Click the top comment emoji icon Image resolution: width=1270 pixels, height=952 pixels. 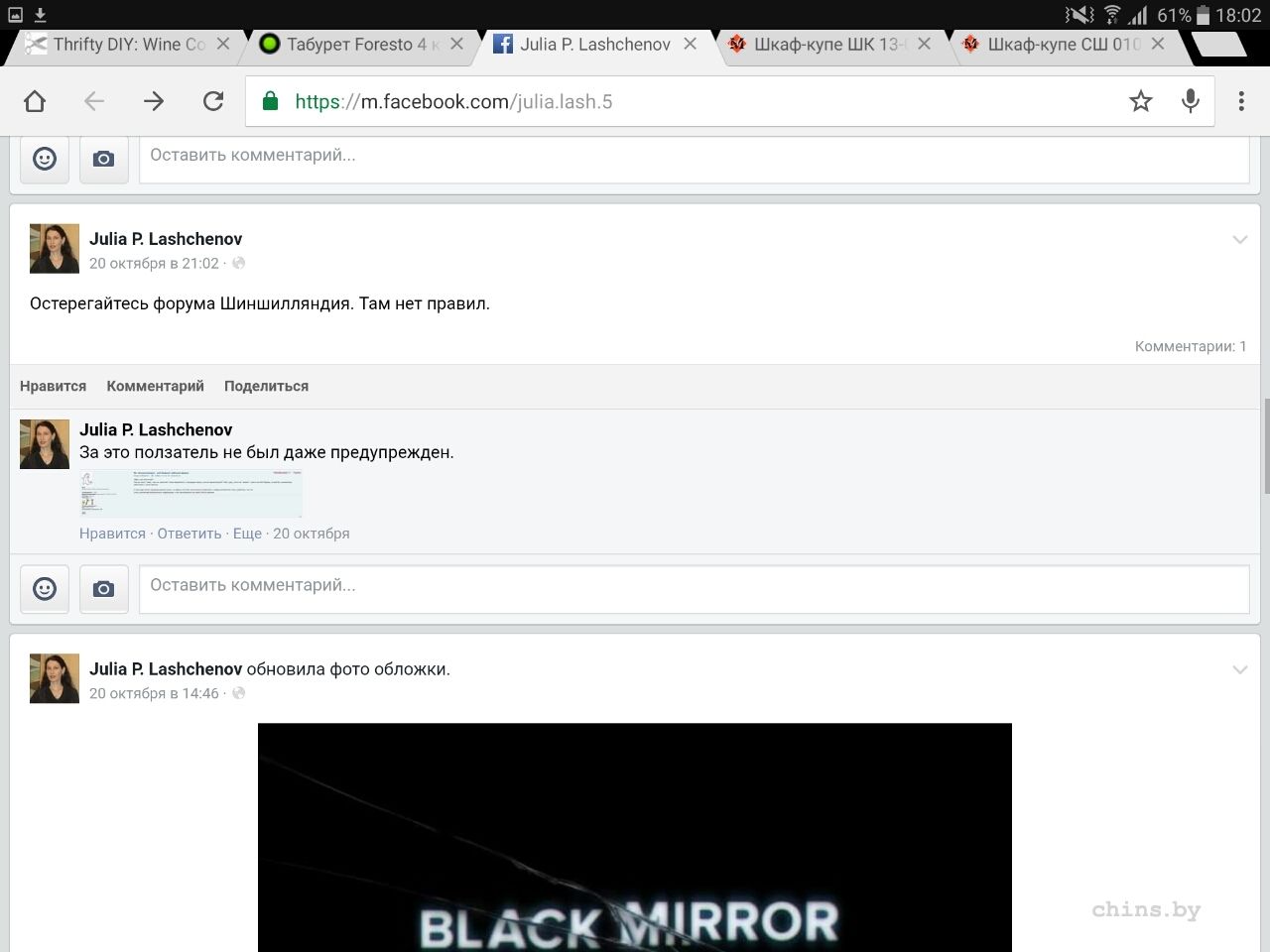45,159
